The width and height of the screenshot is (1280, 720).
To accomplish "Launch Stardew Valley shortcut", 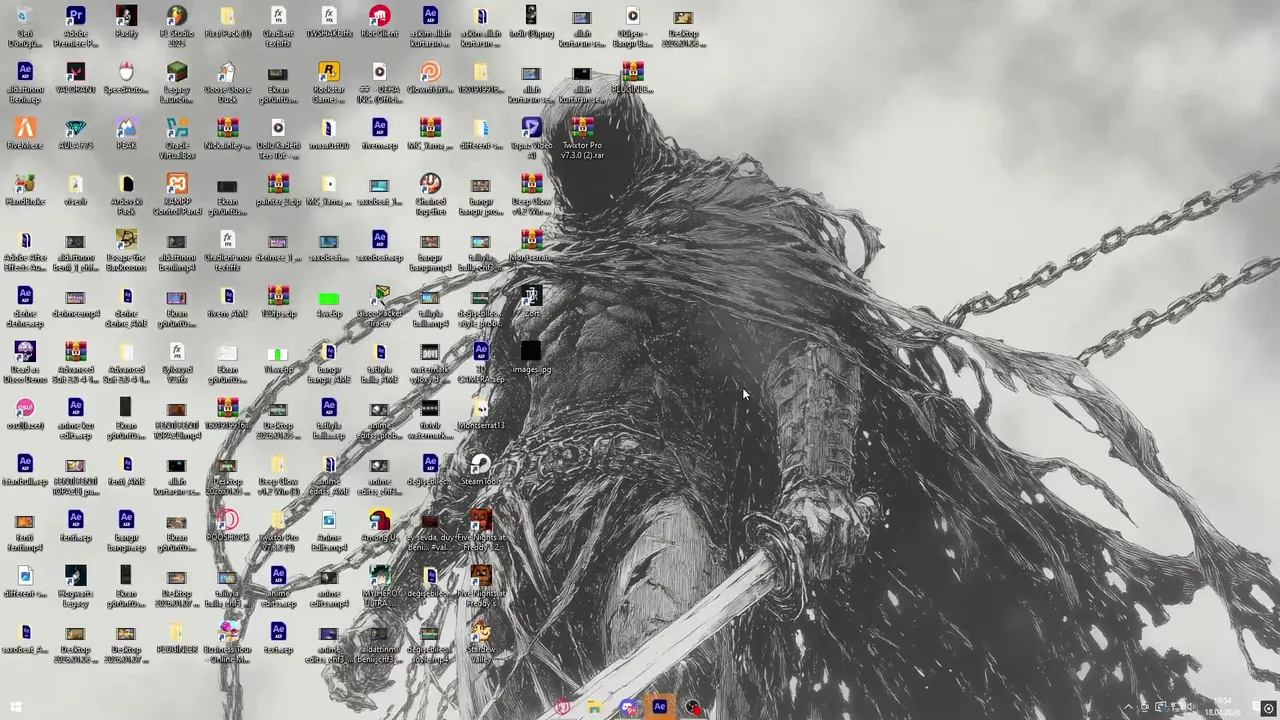I will click(x=481, y=643).
